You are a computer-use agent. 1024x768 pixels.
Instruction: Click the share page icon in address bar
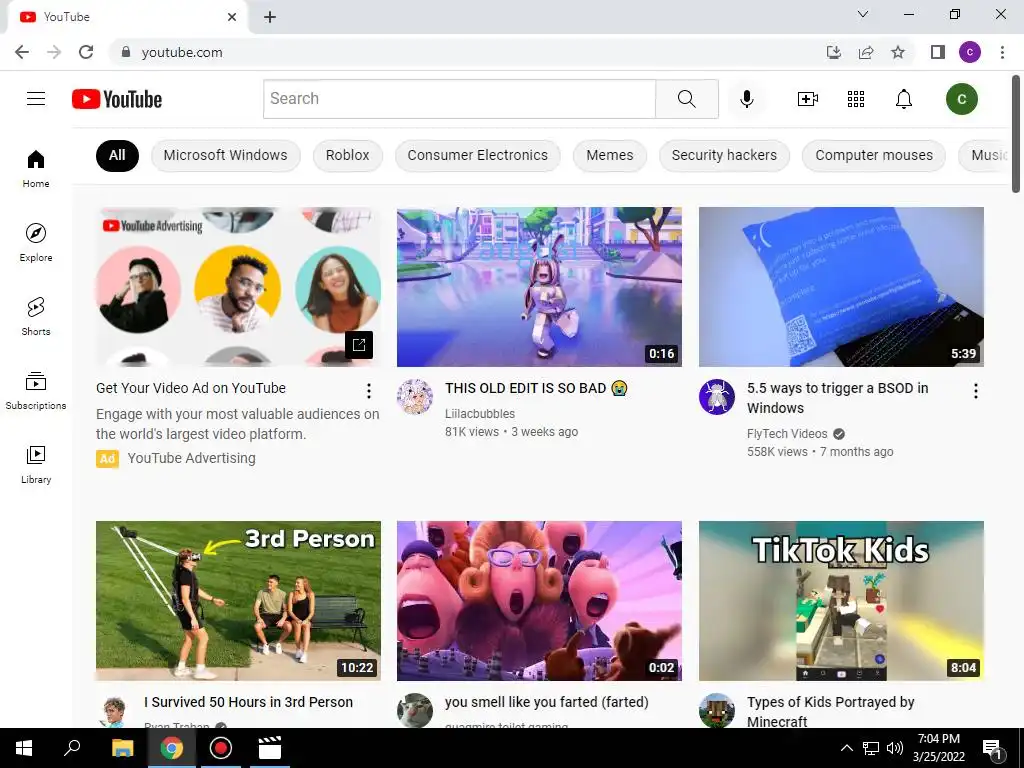(866, 52)
